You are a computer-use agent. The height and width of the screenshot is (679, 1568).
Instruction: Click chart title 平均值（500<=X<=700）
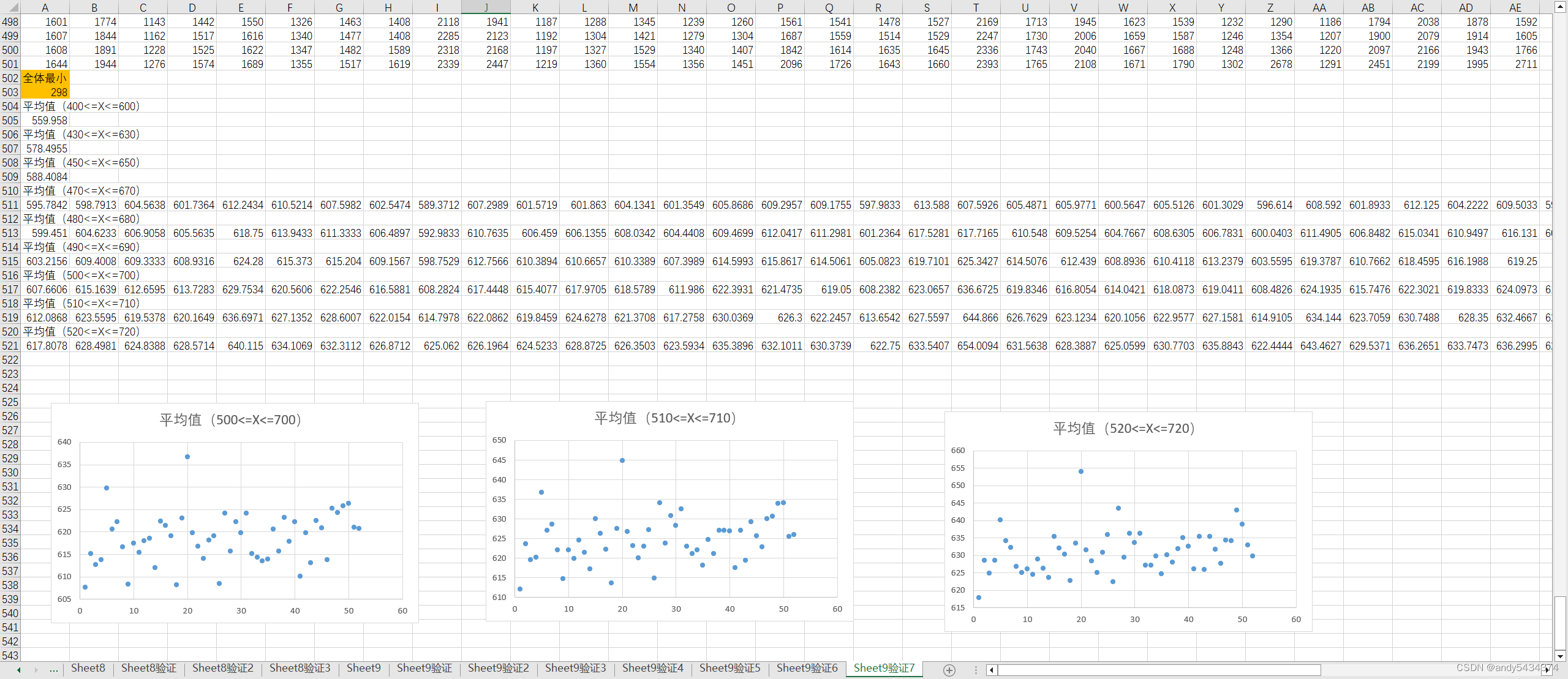click(230, 420)
